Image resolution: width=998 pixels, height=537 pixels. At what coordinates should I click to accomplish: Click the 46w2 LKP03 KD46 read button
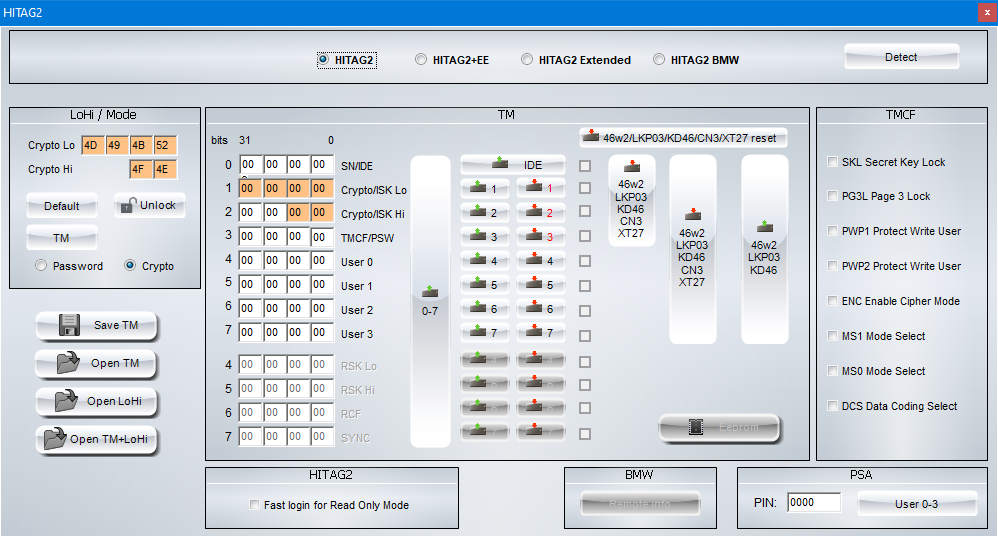click(764, 249)
